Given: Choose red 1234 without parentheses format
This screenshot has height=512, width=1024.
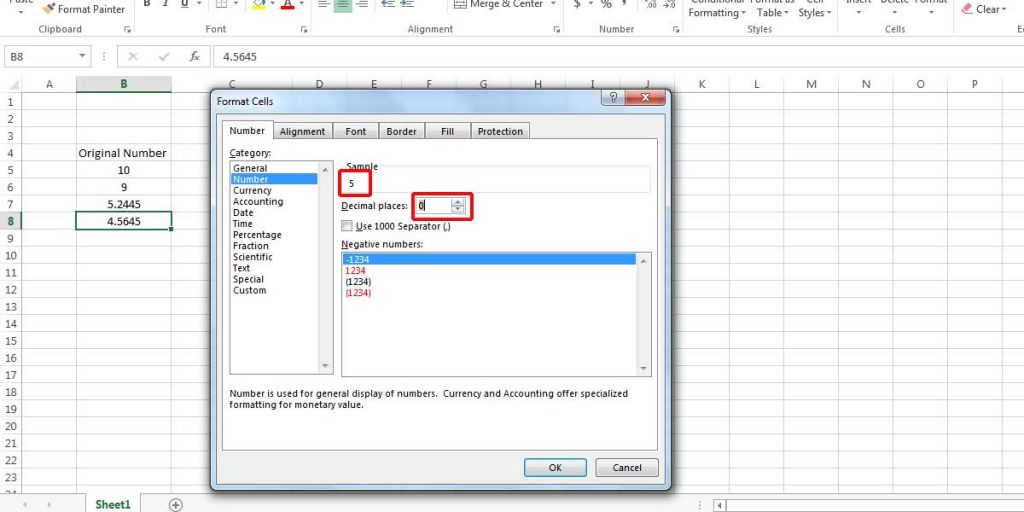Looking at the screenshot, I should (355, 270).
